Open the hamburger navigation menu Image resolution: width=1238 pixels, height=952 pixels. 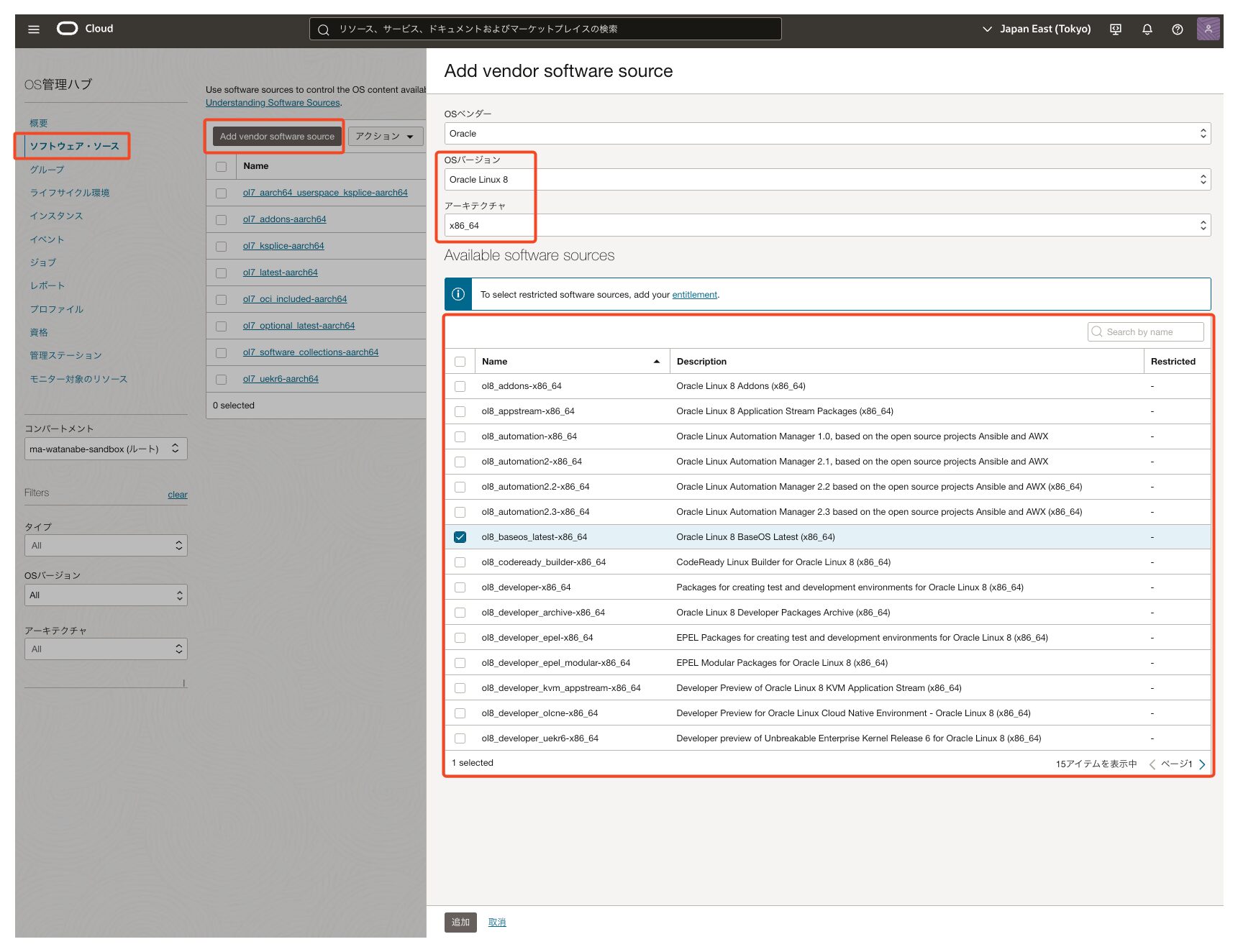coord(34,29)
